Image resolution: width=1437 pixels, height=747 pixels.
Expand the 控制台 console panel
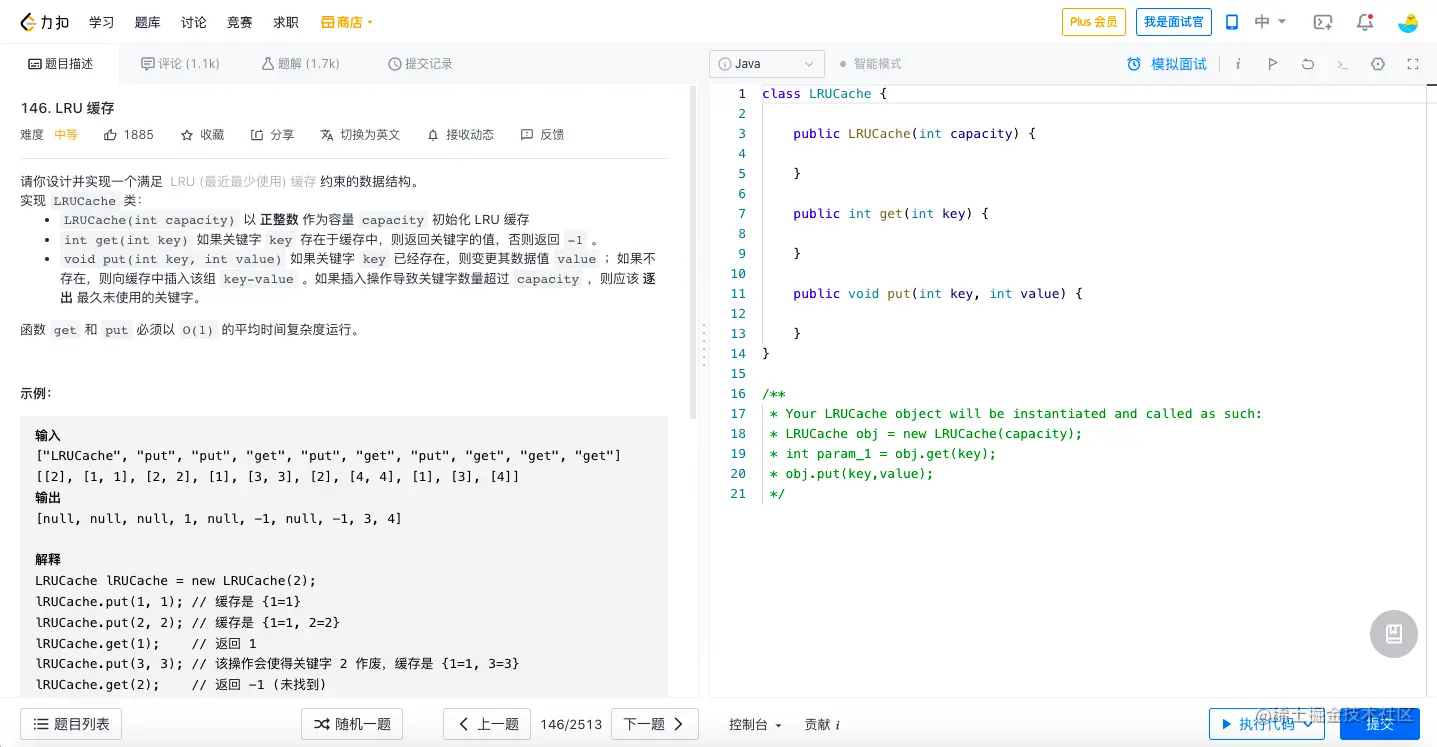(x=755, y=725)
